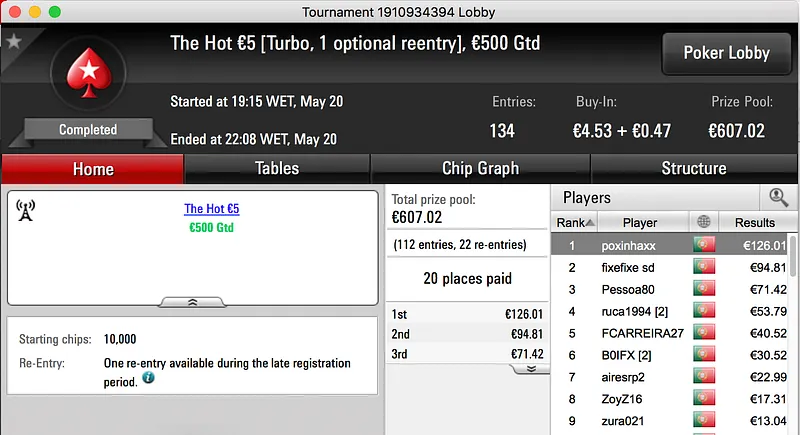Open the player search magnifier
The width and height of the screenshot is (800, 435).
(x=777, y=197)
